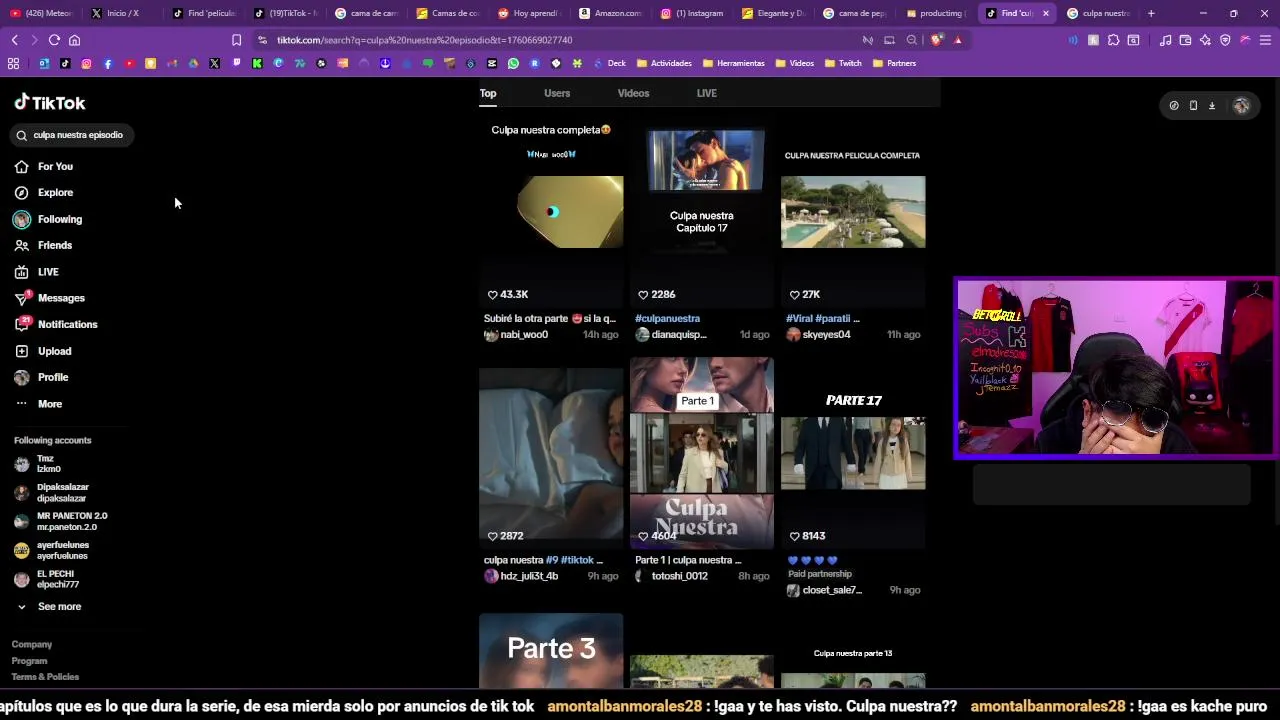This screenshot has width=1280, height=720.
Task: Open the Program footer link
Action: pos(29,661)
